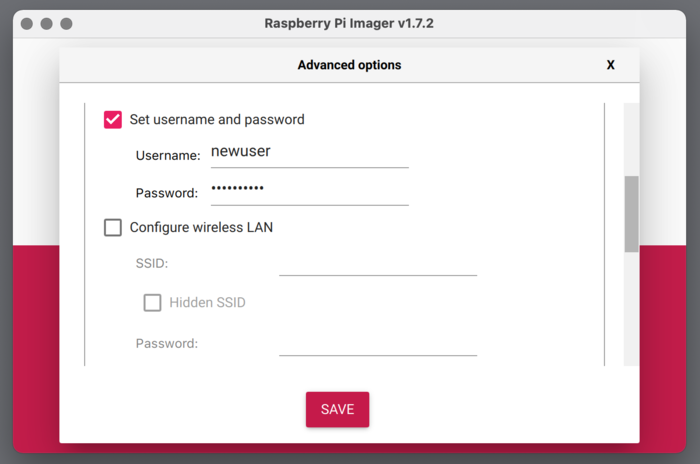Click the zoom window button
700x464 pixels.
coord(66,24)
